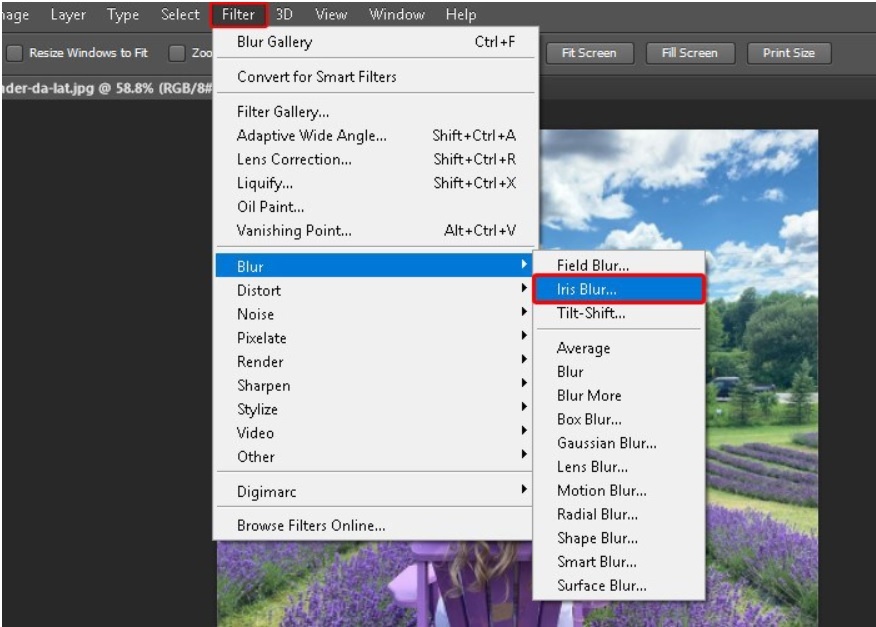This screenshot has width=876, height=627.
Task: Expand the Pixelate filter submenu
Action: (264, 338)
